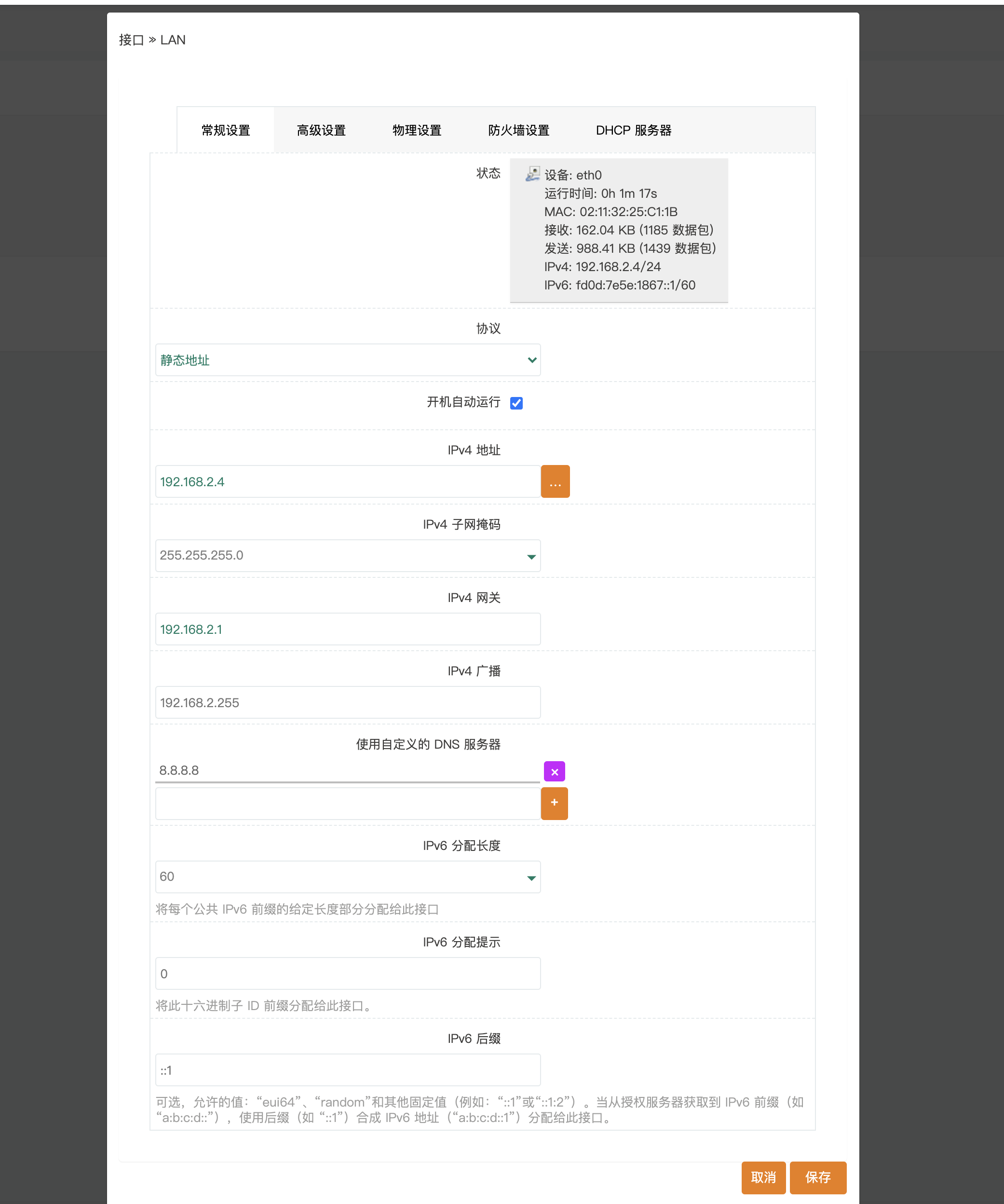Image resolution: width=1004 pixels, height=1204 pixels.
Task: Click the MAC: 02:11:32:25:C1:1B text
Action: tap(611, 212)
